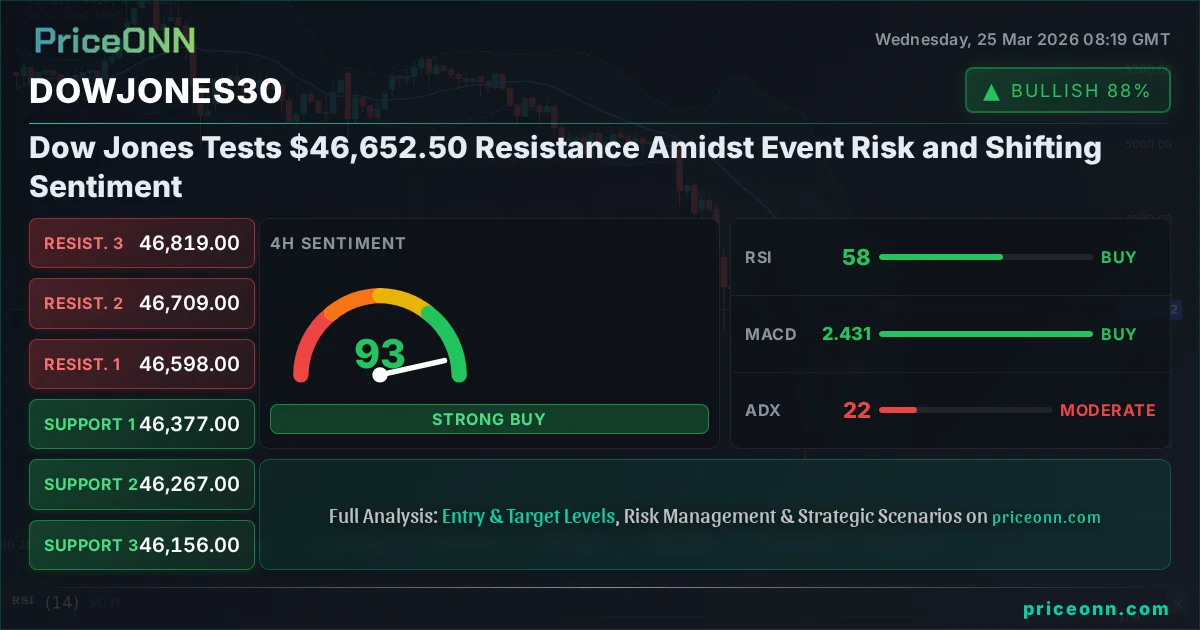
Task: Open the Entry & Target Levels link
Action: pyautogui.click(x=528, y=516)
